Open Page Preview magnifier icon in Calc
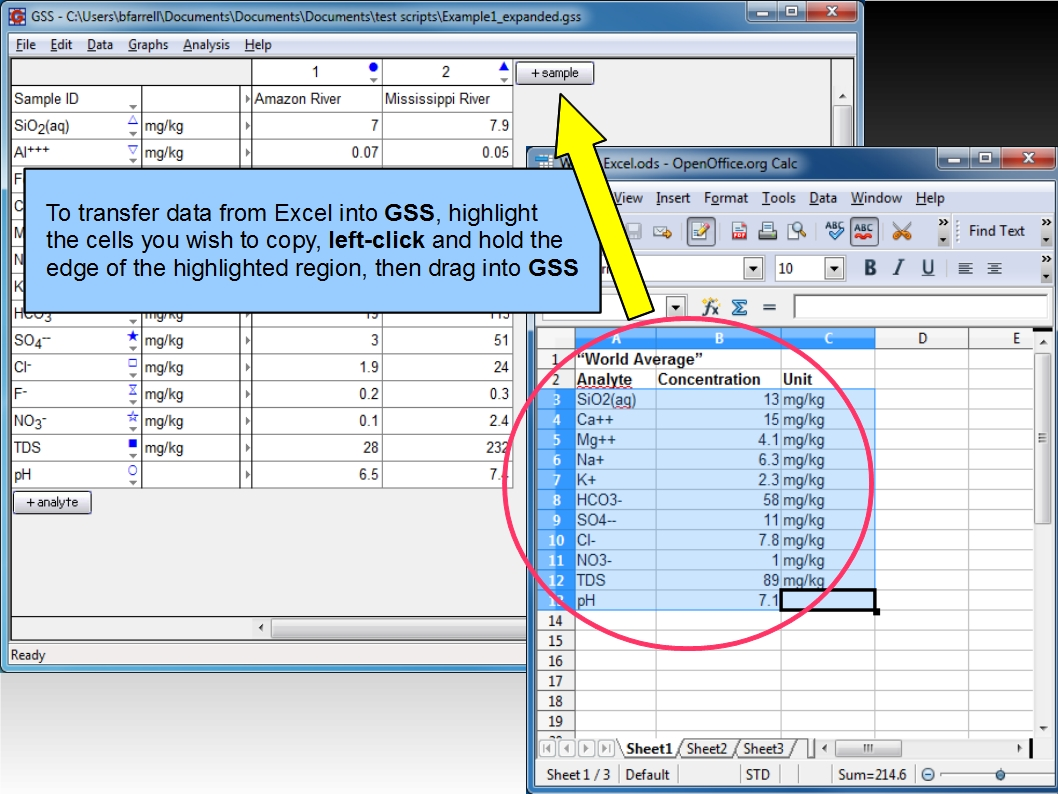The width and height of the screenshot is (1058, 794). (x=796, y=231)
